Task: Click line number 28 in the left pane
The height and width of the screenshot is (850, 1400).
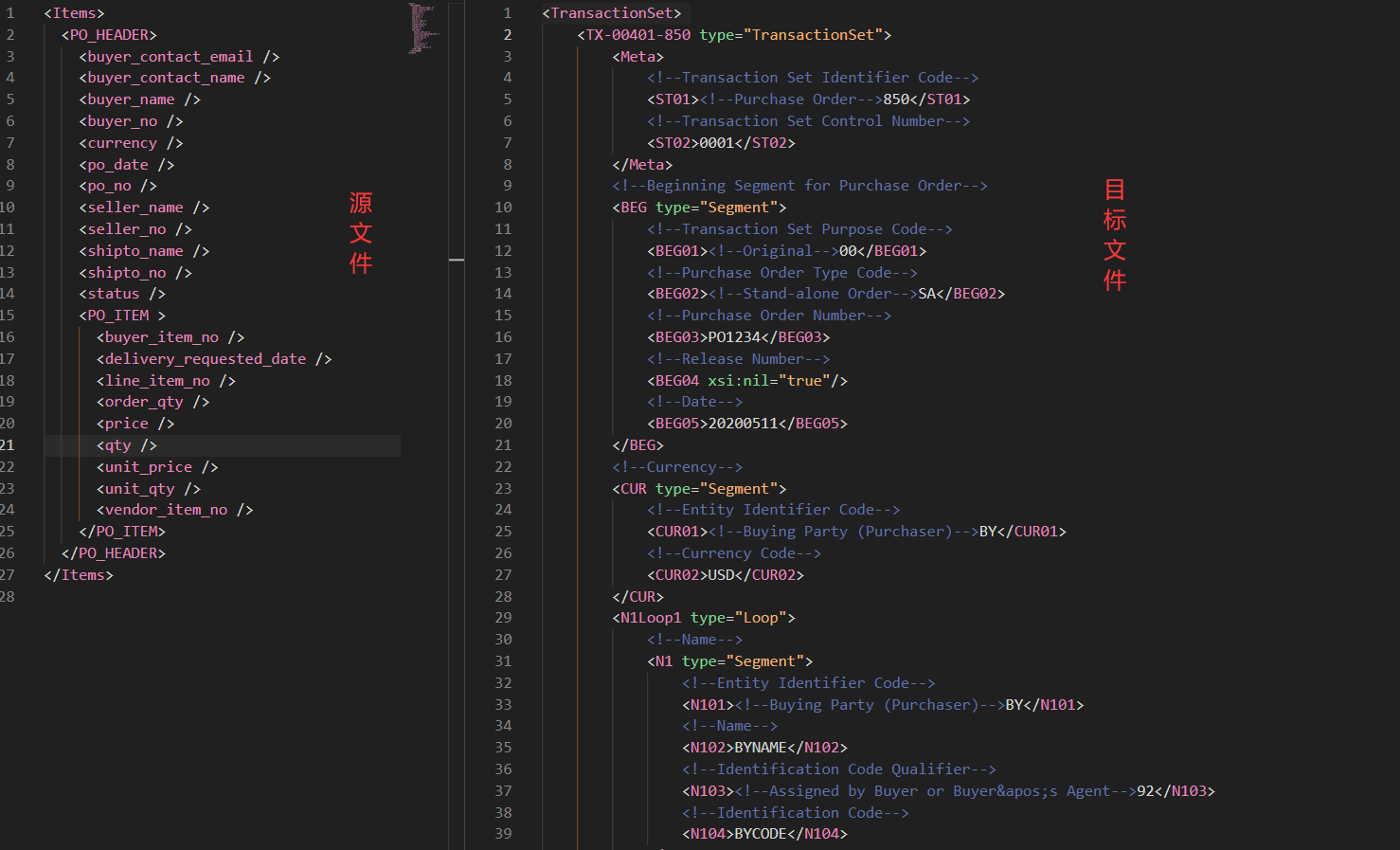Action: pyautogui.click(x=8, y=597)
